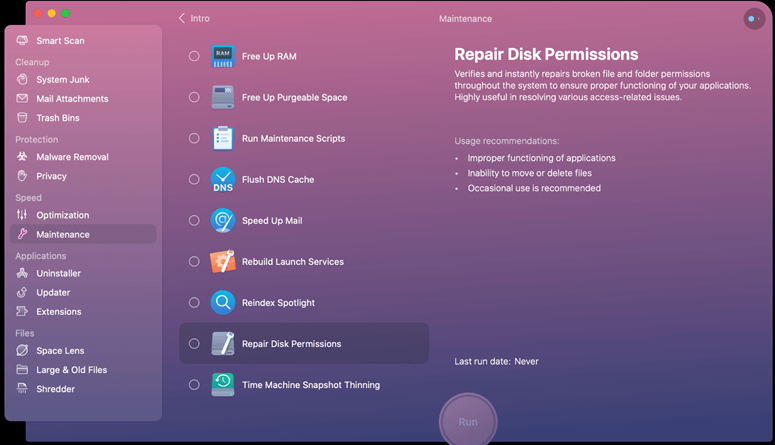Open Smart Scan in the sidebar

click(60, 41)
